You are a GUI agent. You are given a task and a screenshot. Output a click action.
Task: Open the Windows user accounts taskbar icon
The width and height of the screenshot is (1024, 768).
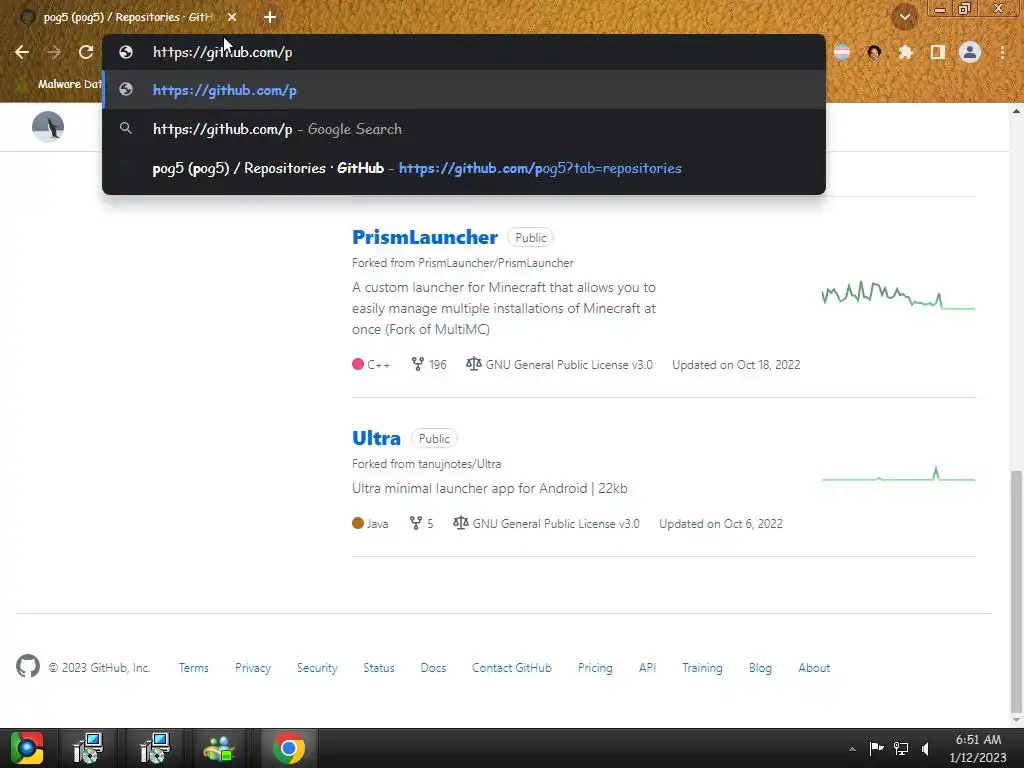pyautogui.click(x=219, y=748)
